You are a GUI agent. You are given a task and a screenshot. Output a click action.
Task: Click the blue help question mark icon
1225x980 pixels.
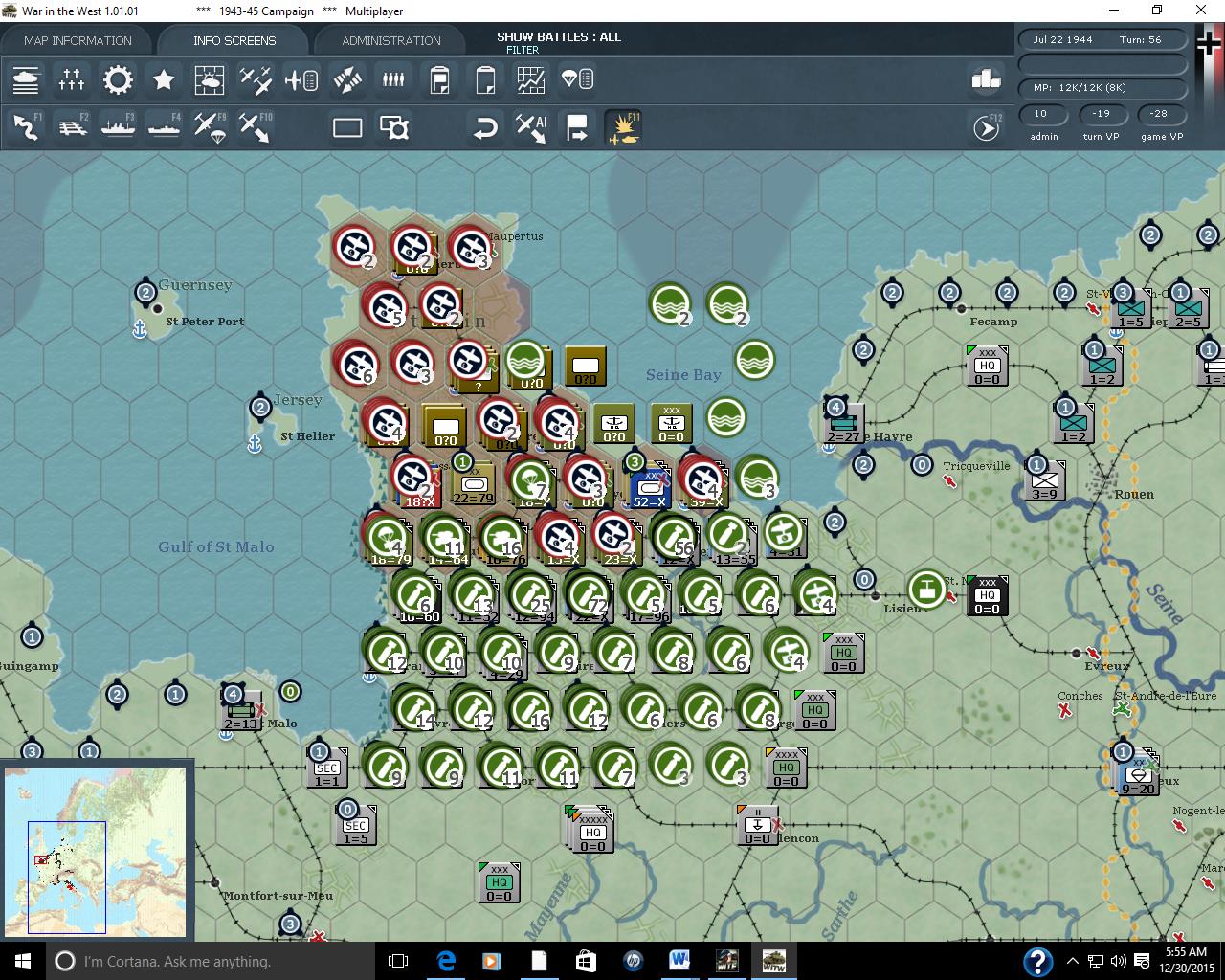tap(1038, 962)
